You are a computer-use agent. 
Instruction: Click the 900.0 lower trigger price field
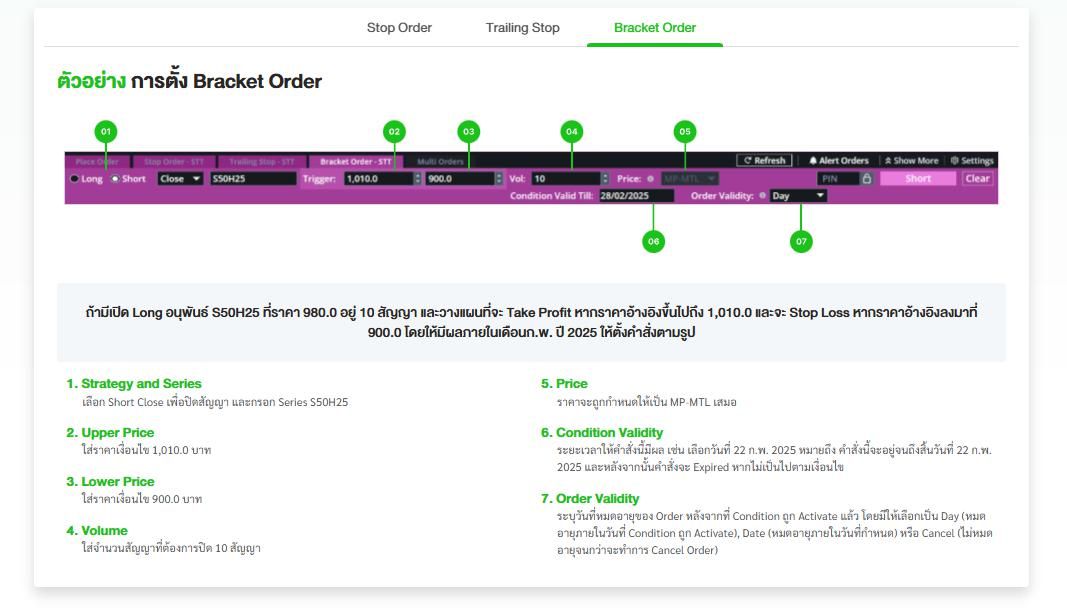[460, 179]
